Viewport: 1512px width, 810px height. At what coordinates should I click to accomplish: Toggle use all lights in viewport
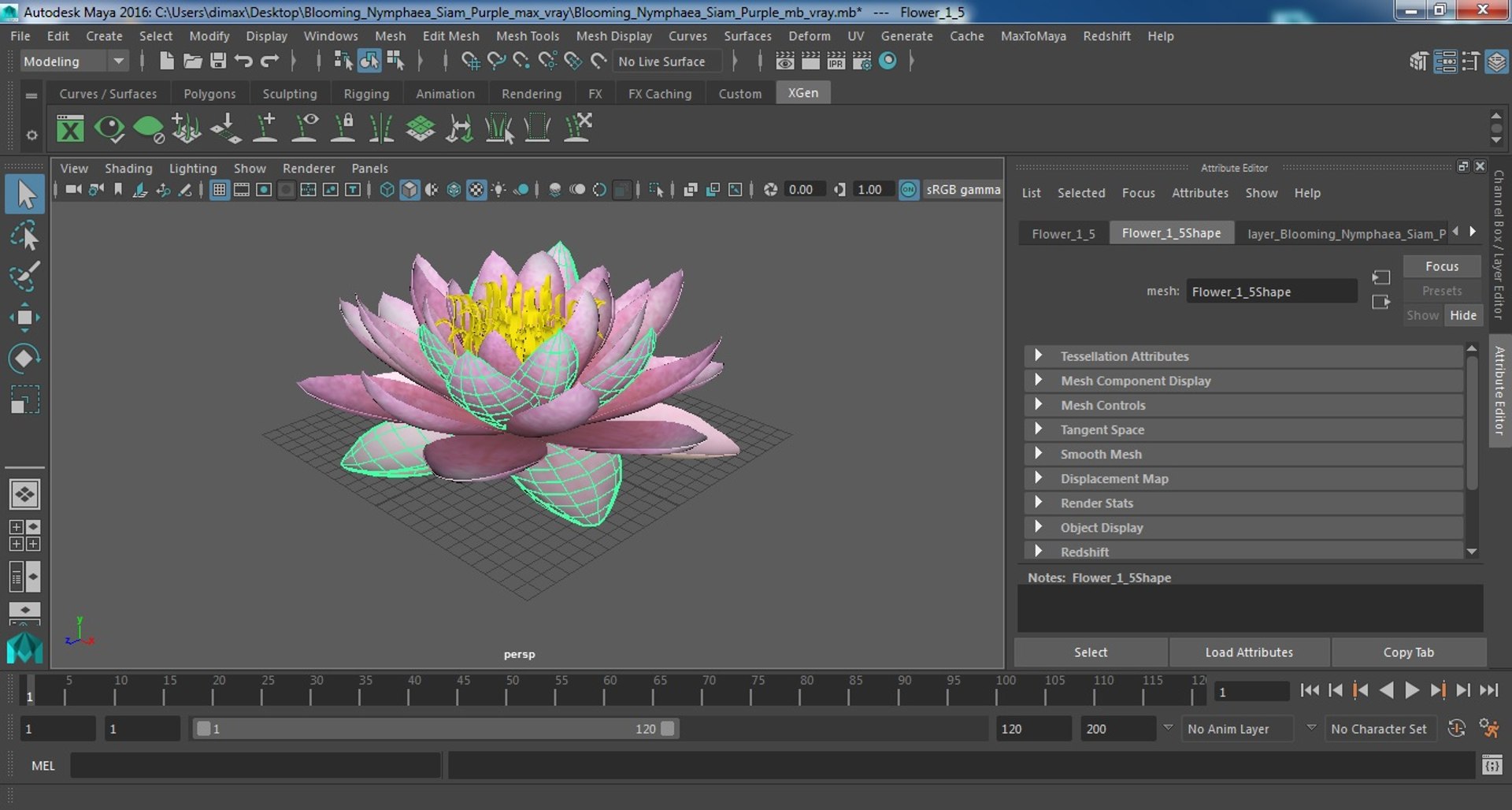coord(498,189)
